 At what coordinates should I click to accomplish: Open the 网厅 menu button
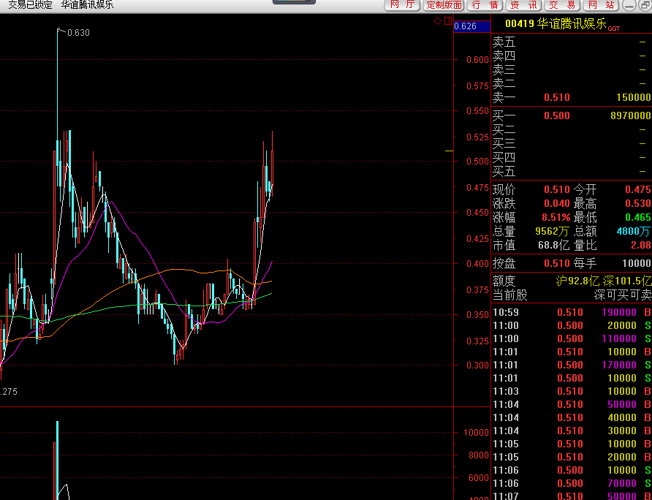402,5
